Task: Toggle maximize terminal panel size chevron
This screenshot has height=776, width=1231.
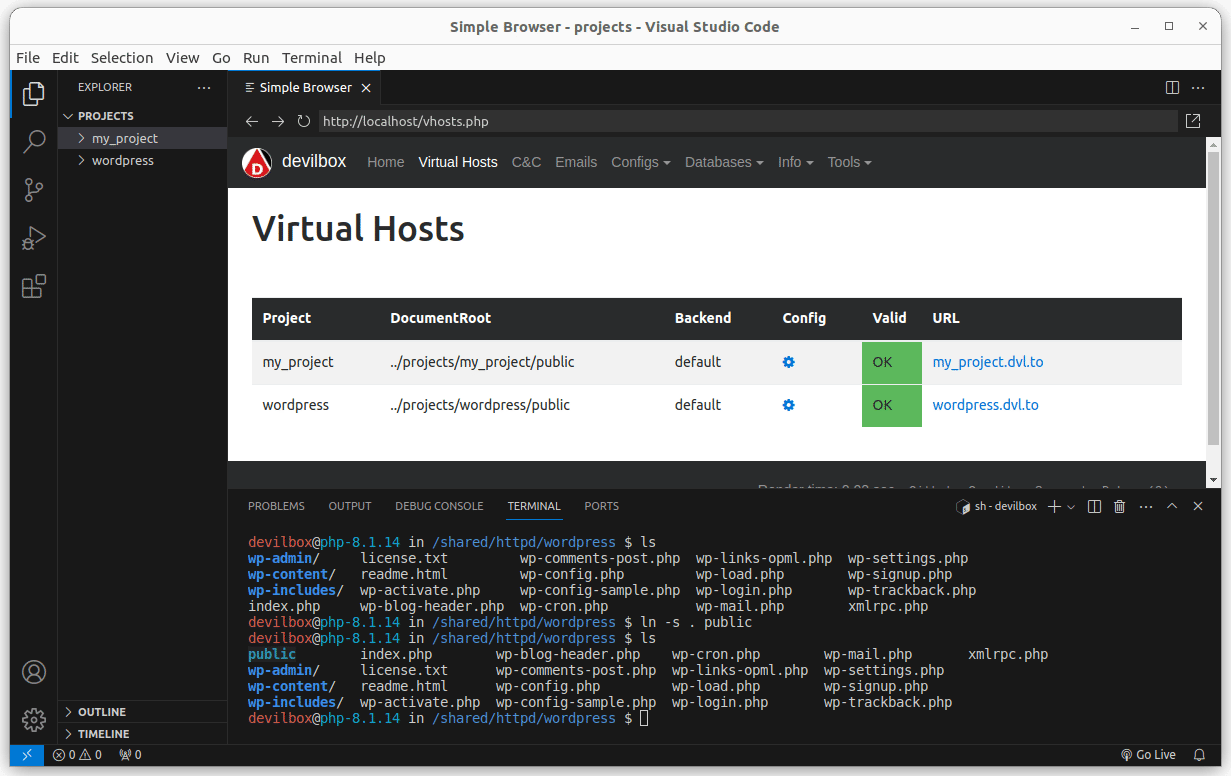Action: (x=1172, y=507)
